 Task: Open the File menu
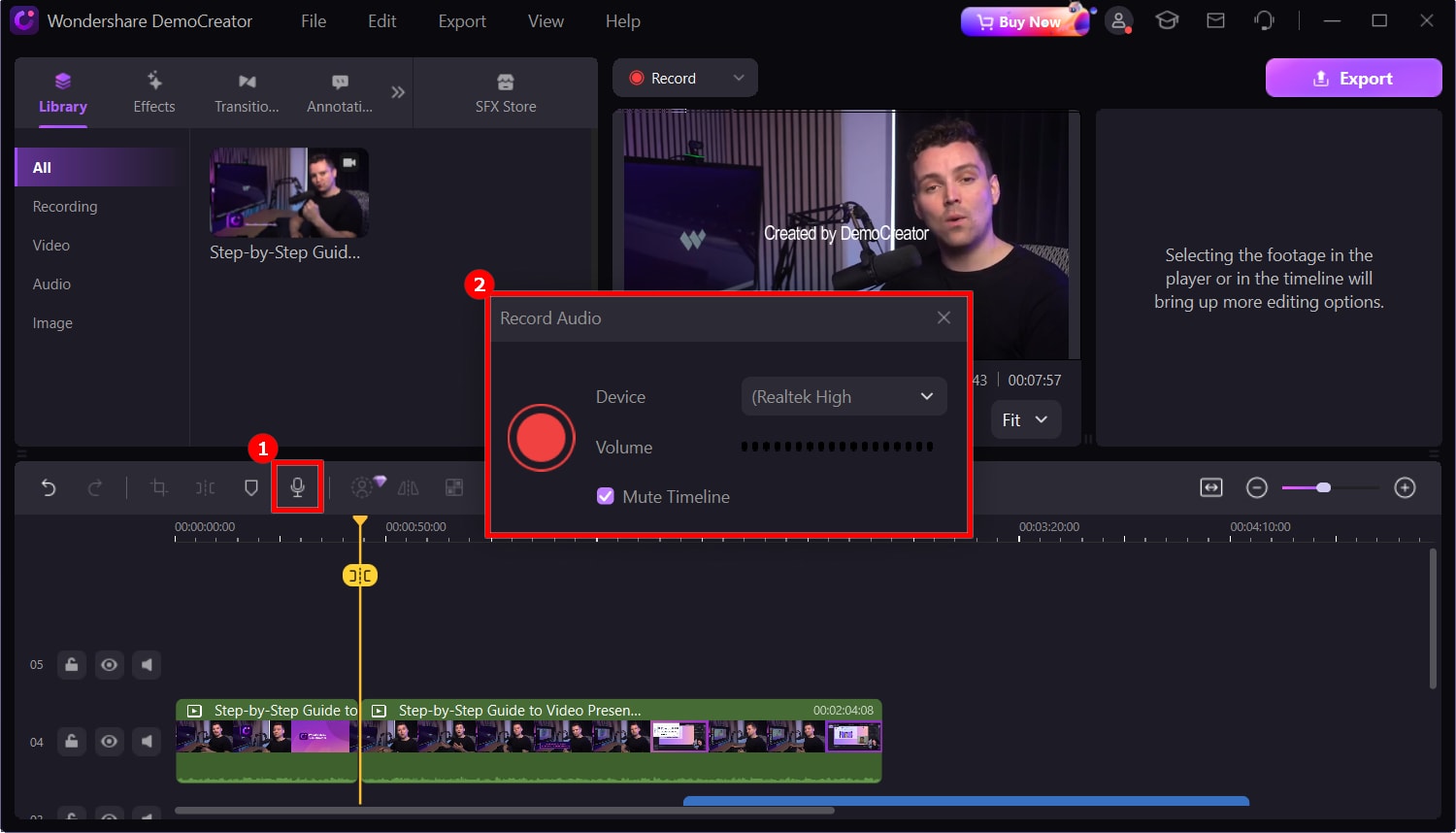[314, 20]
